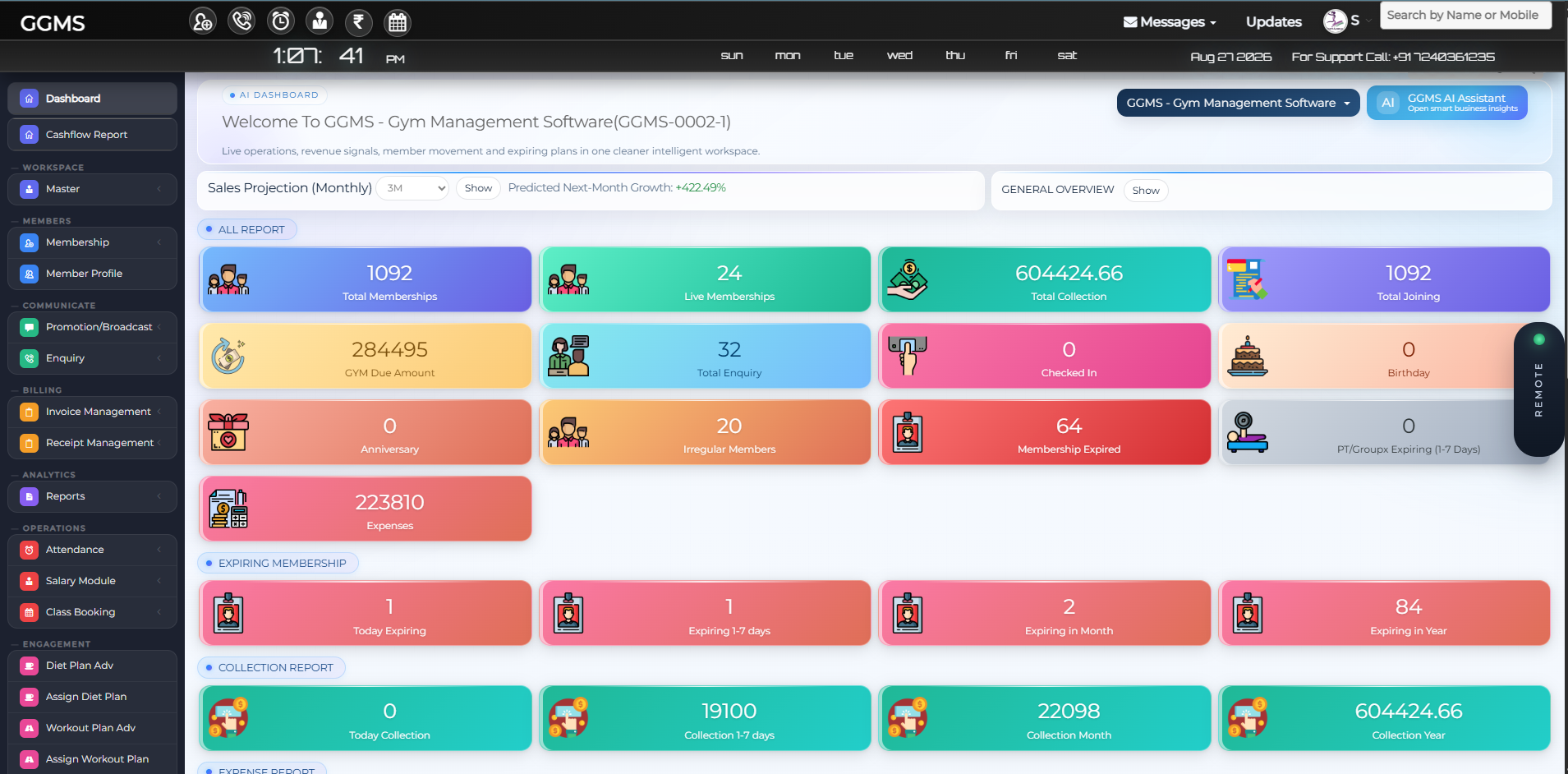Click the GGMS logo in top left

click(53, 23)
